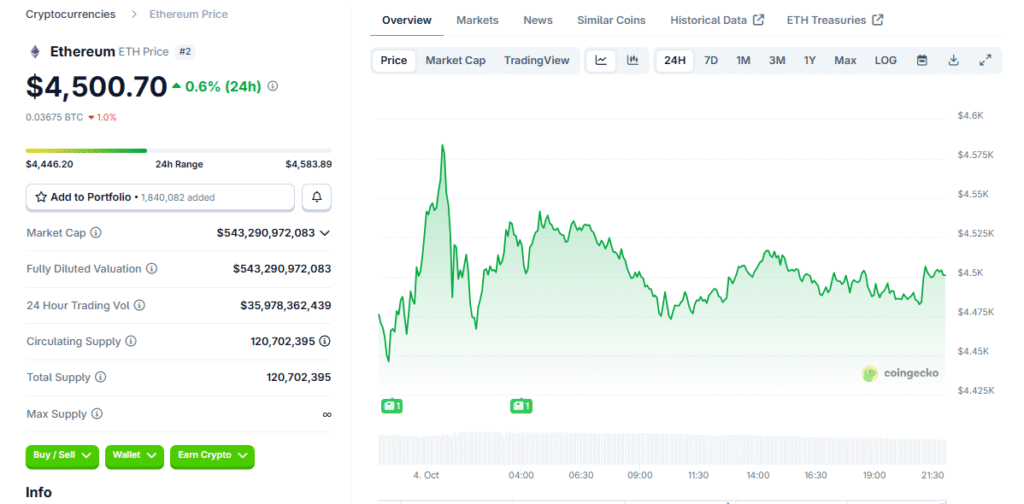Image resolution: width=1024 pixels, height=504 pixels.
Task: Open the Markets tab
Action: 477,20
